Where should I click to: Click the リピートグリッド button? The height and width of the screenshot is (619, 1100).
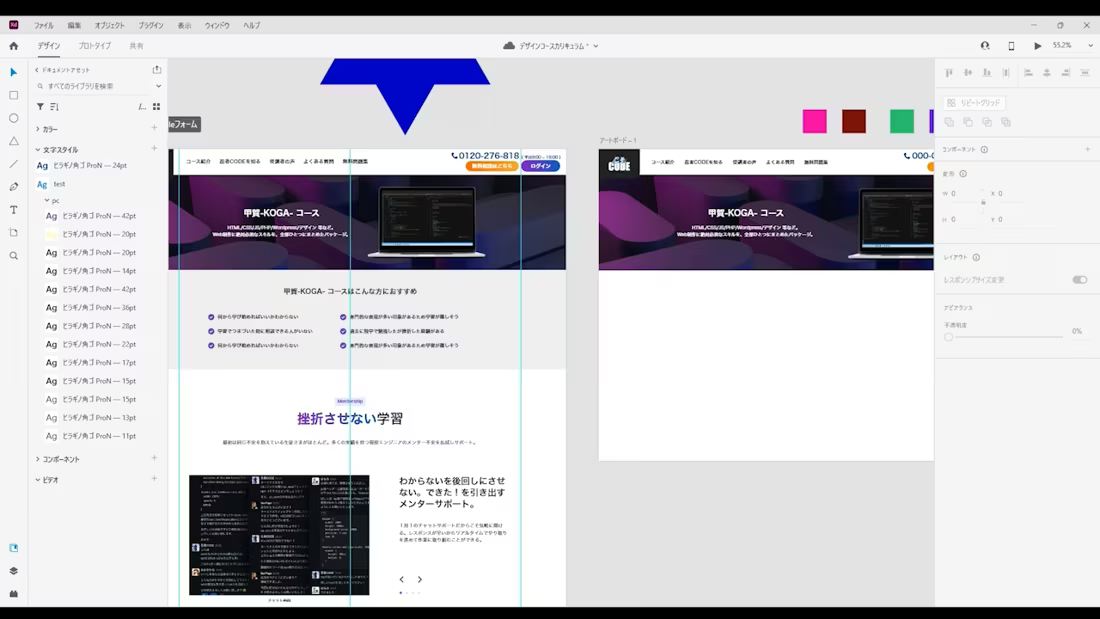coord(974,102)
